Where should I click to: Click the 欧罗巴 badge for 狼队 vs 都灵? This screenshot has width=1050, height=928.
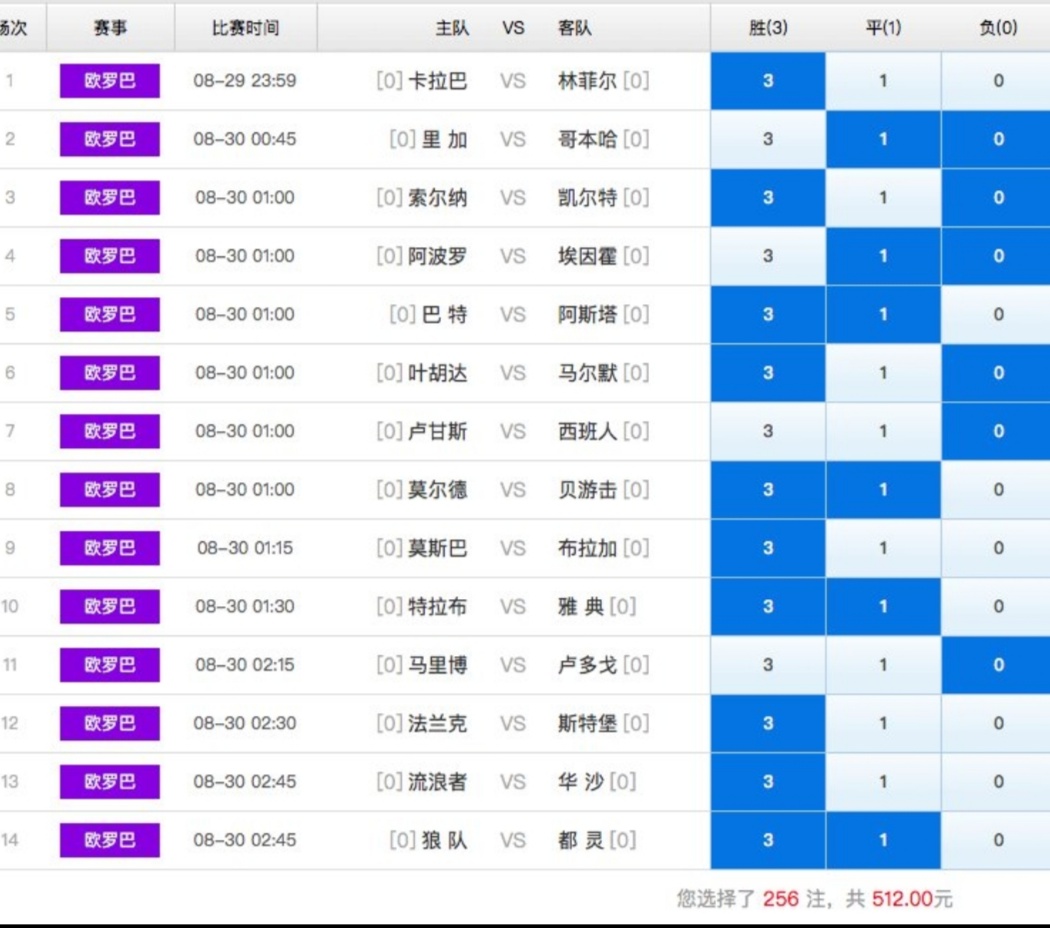(109, 840)
